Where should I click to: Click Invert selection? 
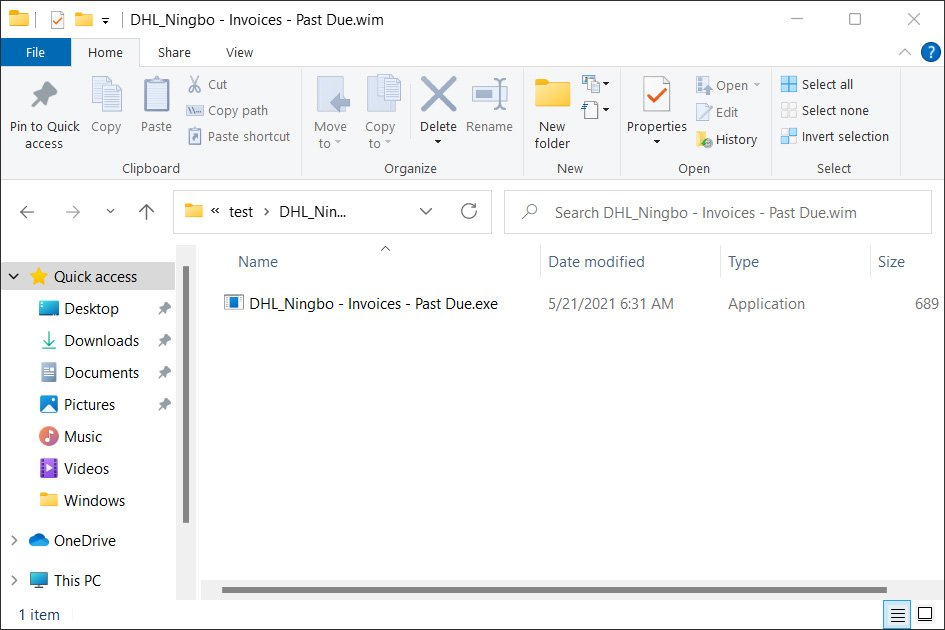[835, 136]
